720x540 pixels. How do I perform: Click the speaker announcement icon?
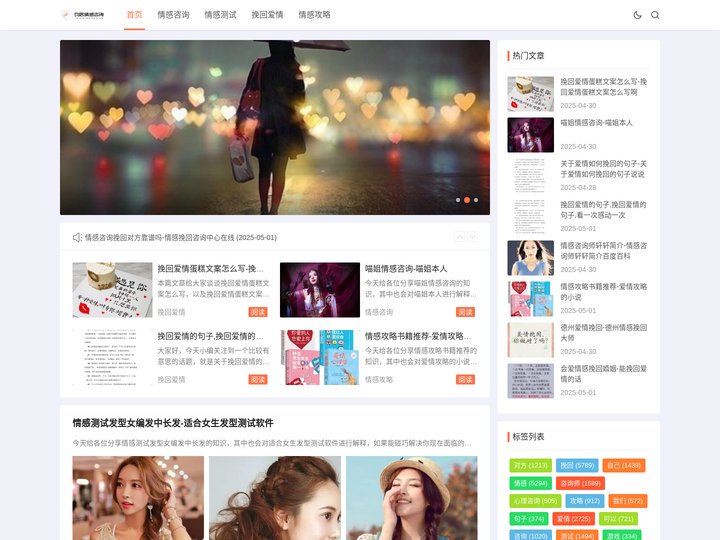click(x=77, y=237)
